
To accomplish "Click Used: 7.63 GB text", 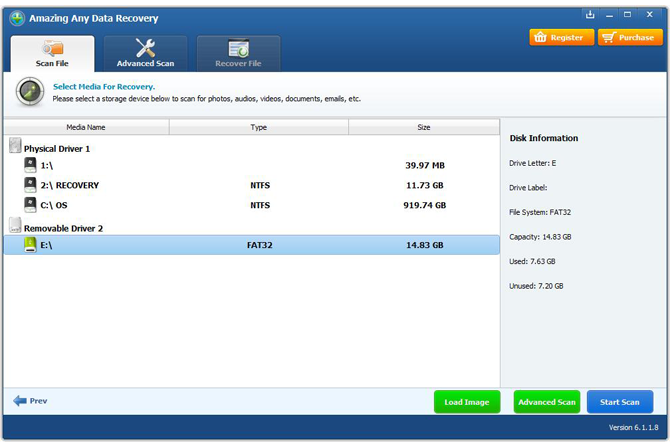I will (x=532, y=262).
